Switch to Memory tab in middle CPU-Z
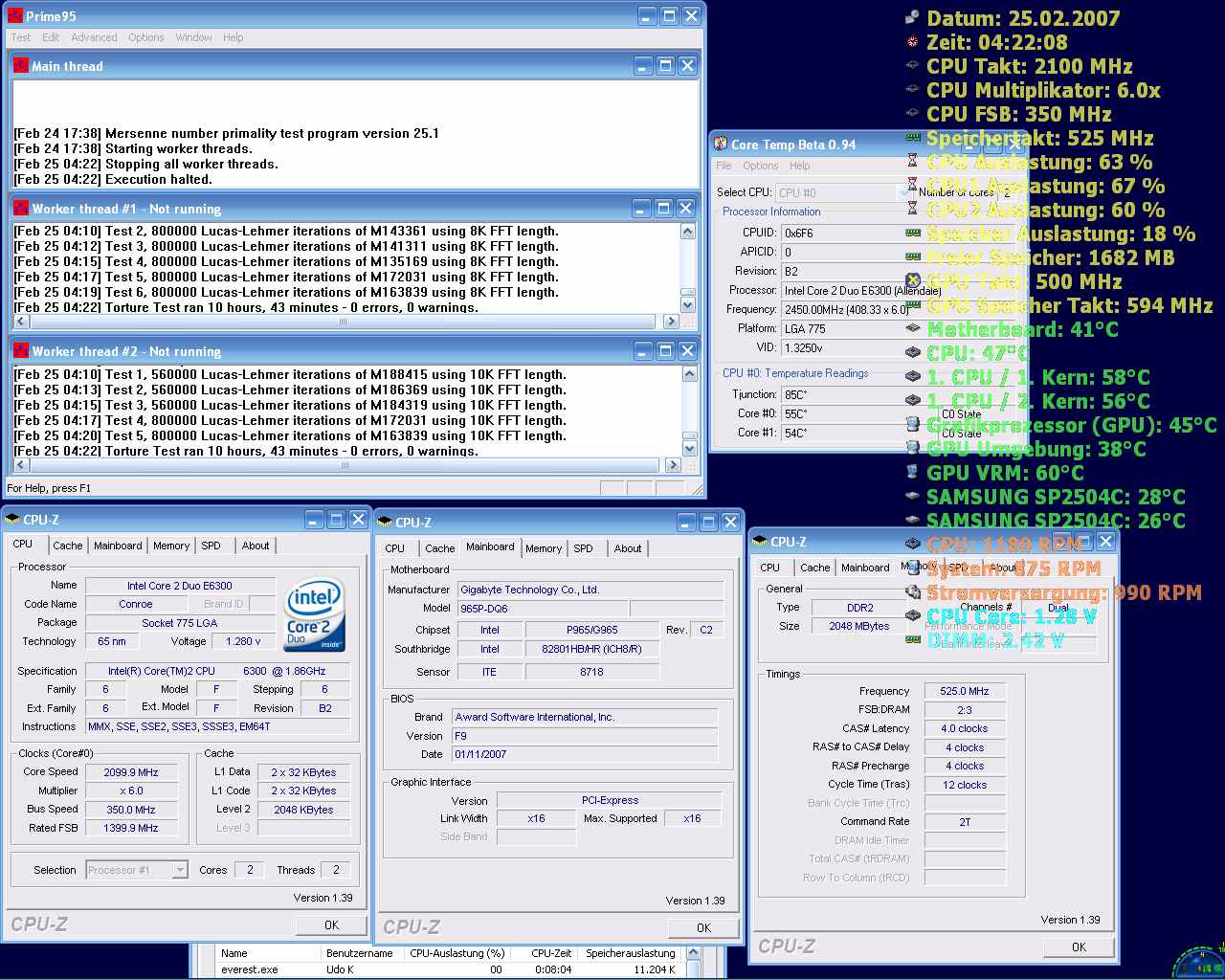 pyautogui.click(x=544, y=548)
